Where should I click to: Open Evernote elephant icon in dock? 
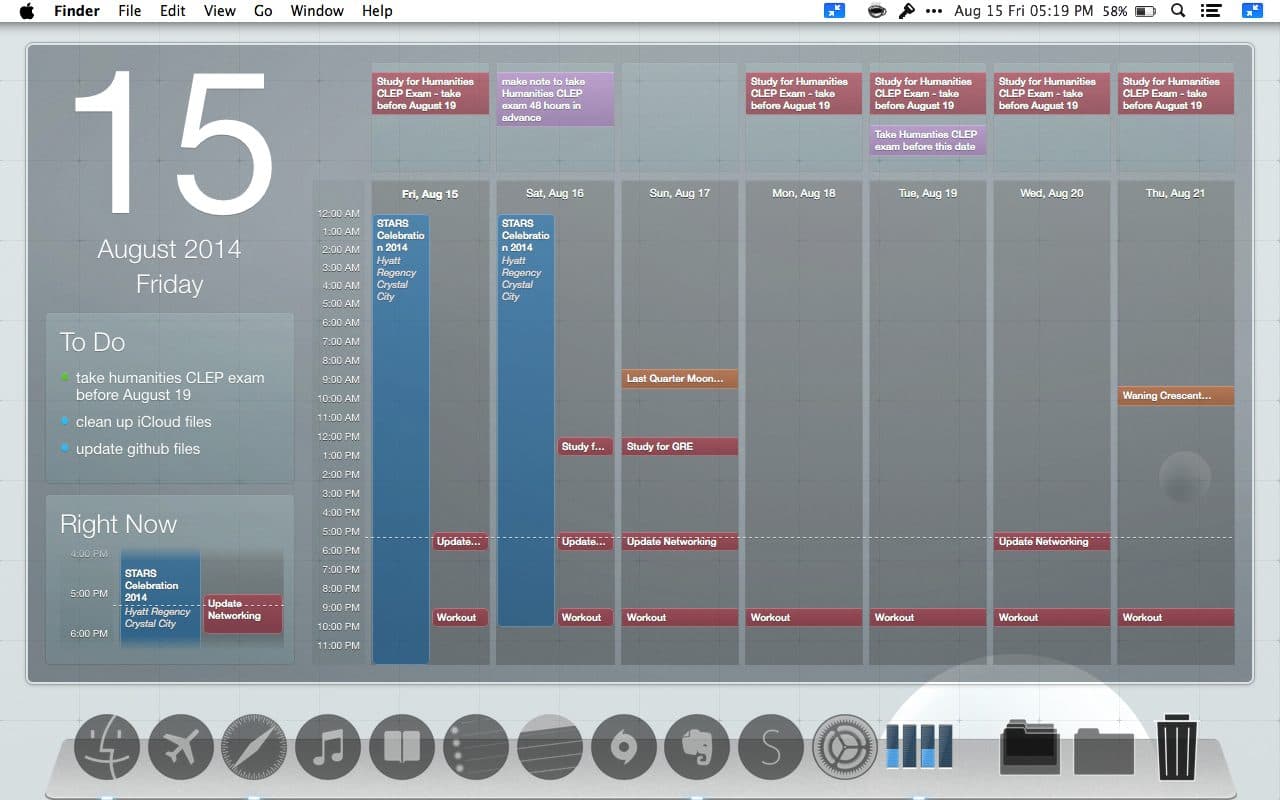[x=697, y=747]
